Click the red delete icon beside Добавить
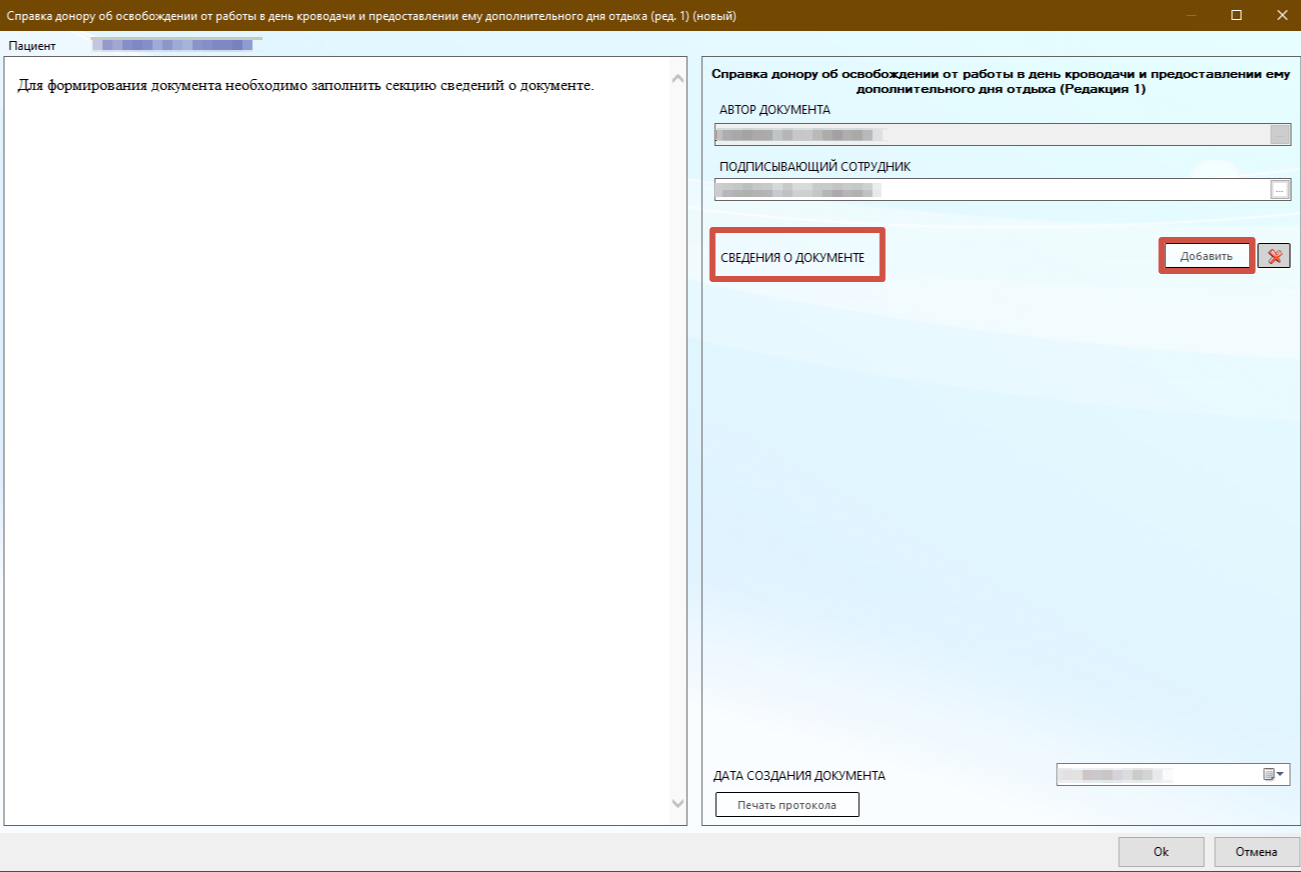 (1274, 256)
